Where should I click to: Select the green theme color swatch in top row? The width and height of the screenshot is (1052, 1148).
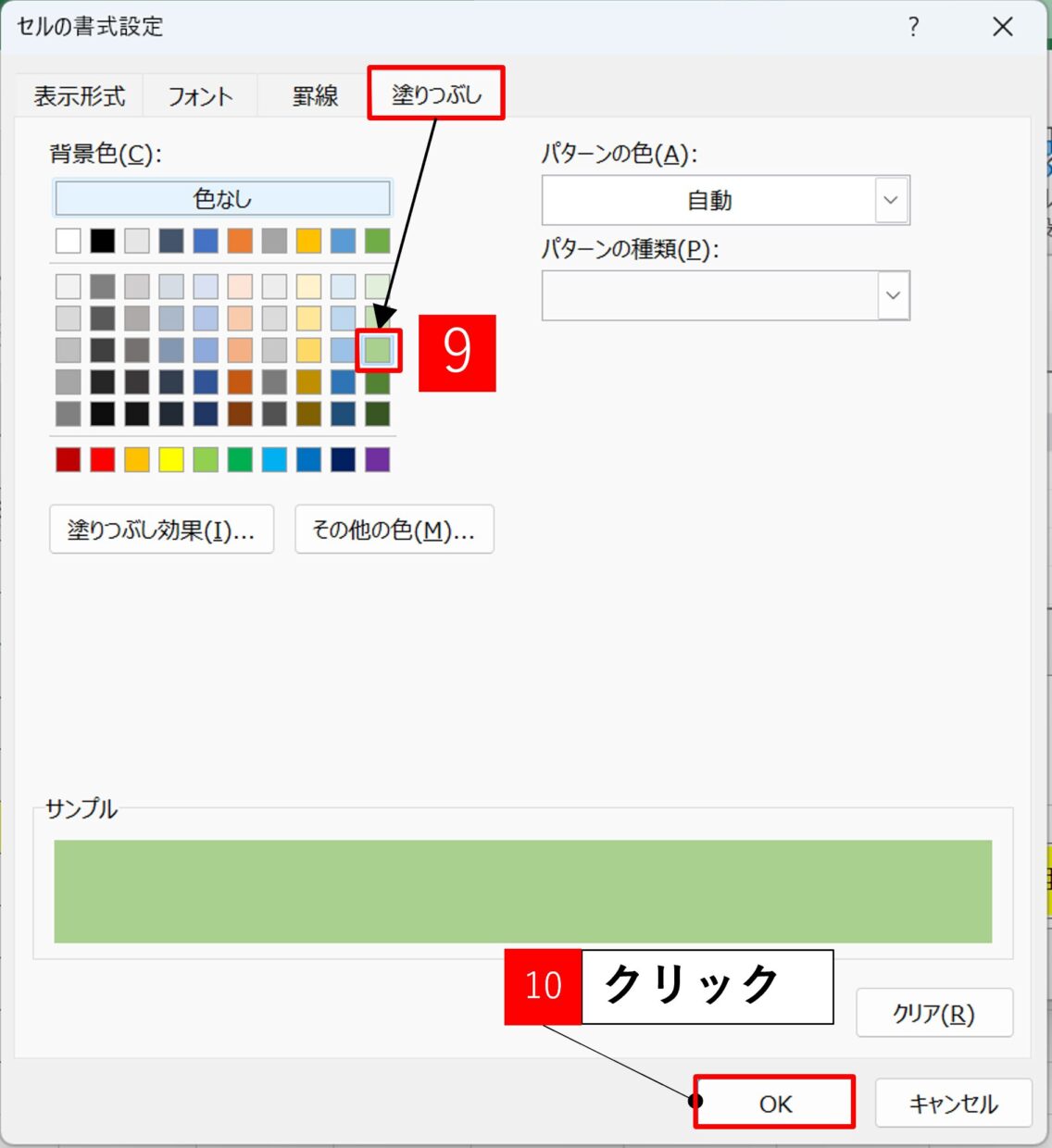click(x=377, y=241)
